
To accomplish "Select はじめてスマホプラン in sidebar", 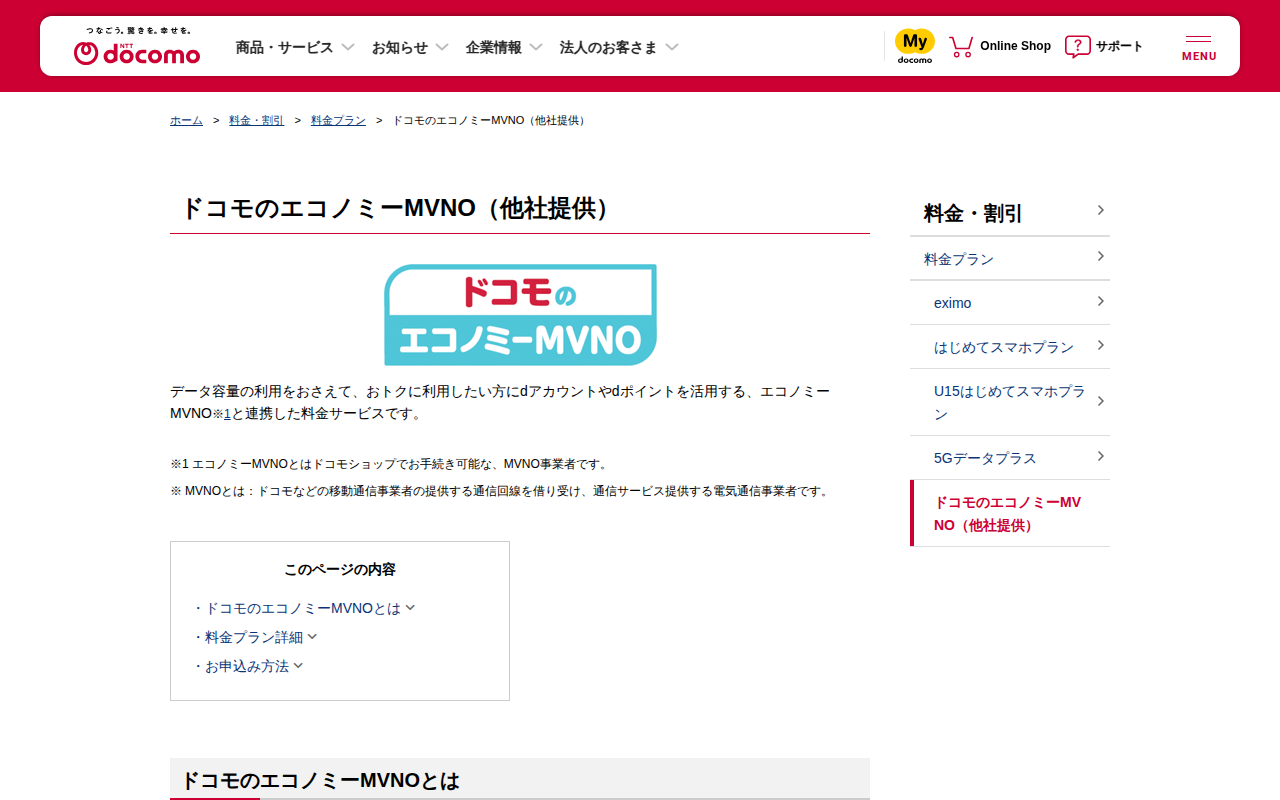I will [1010, 347].
